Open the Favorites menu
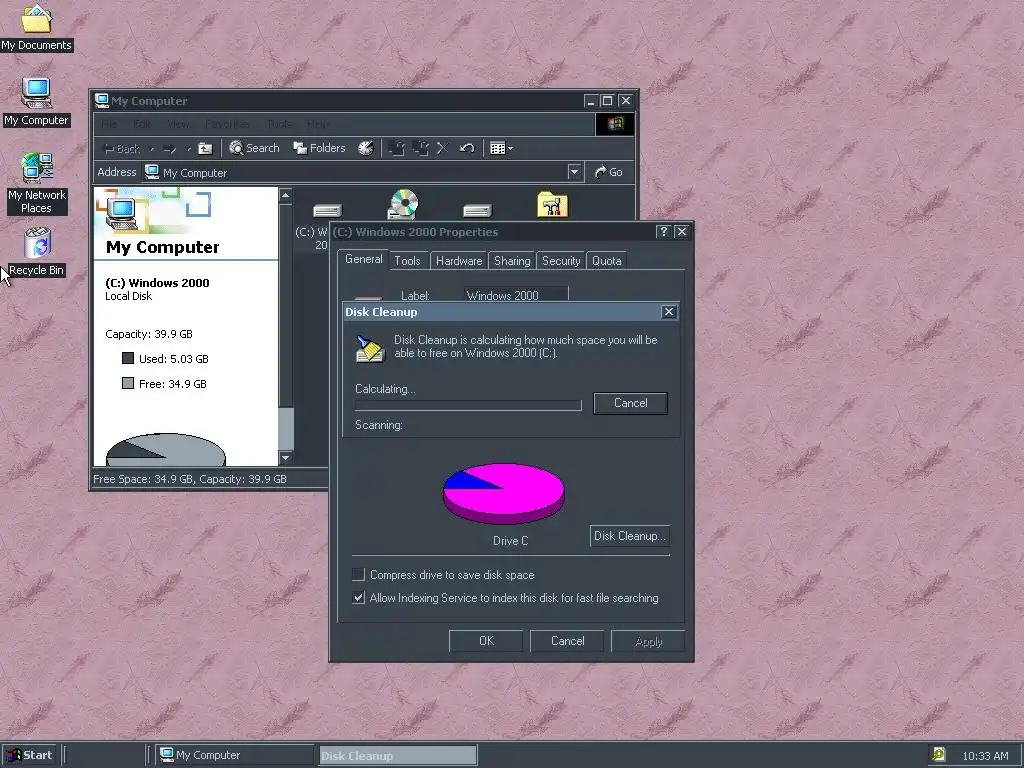The height and width of the screenshot is (768, 1024). tap(227, 124)
